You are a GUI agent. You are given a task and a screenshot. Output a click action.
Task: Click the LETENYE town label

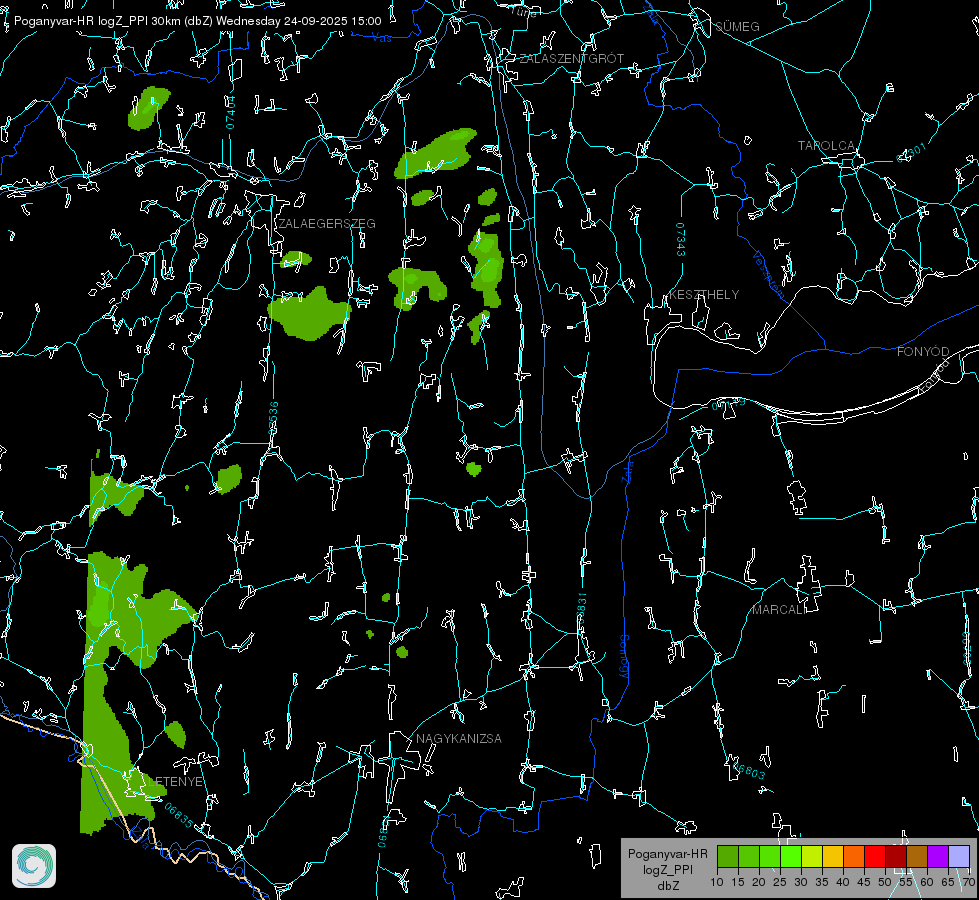(x=175, y=781)
